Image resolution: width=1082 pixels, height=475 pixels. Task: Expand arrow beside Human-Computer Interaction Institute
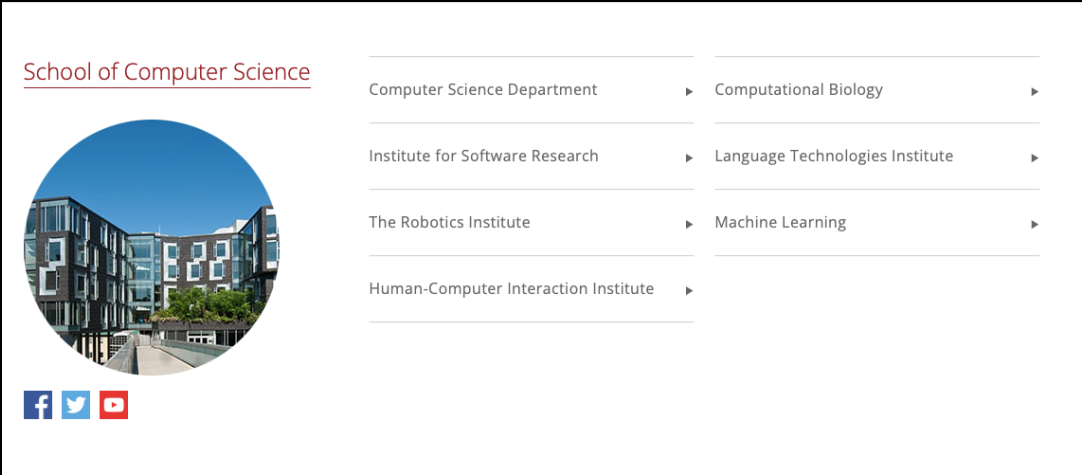[689, 291]
